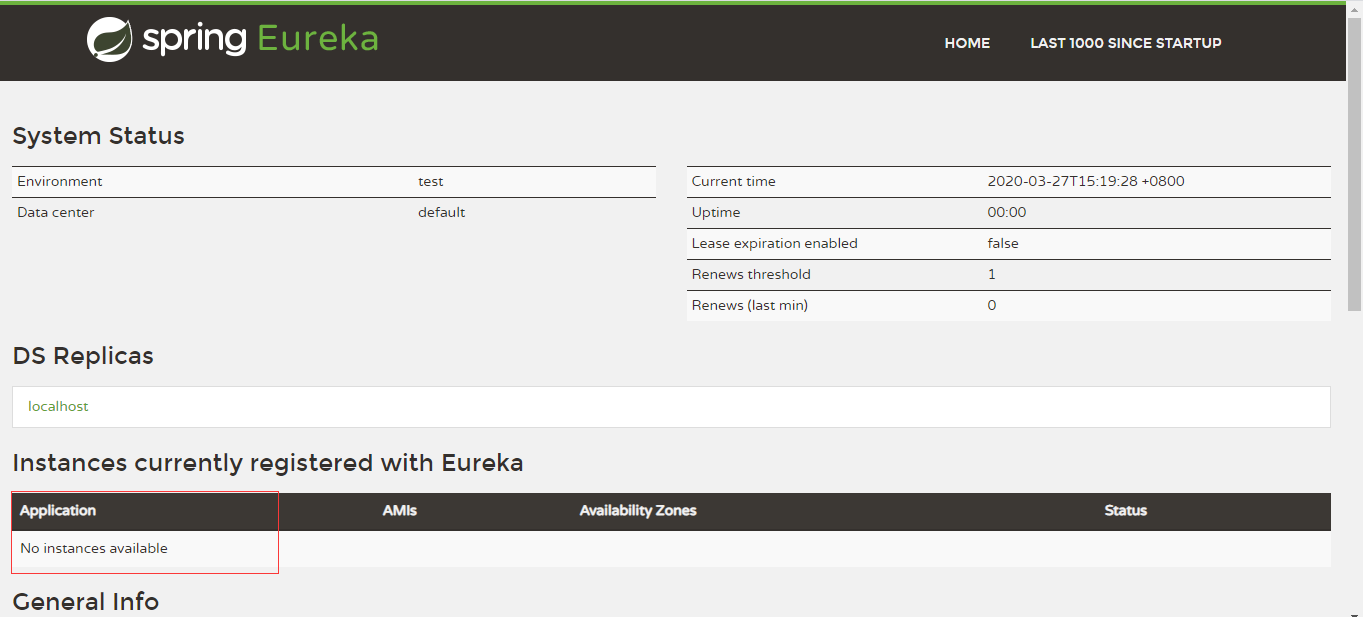Select the 'default' data center value
This screenshot has height=617, width=1363.
click(x=442, y=212)
